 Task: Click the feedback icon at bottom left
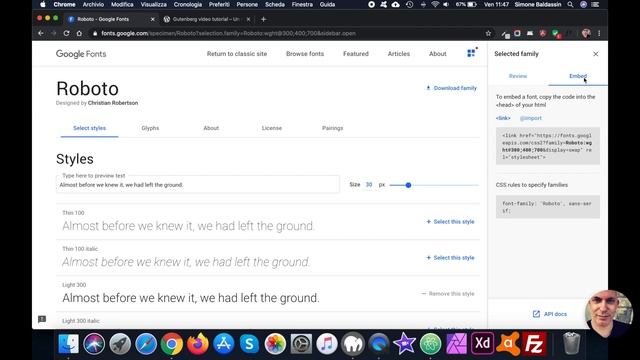coord(42,319)
